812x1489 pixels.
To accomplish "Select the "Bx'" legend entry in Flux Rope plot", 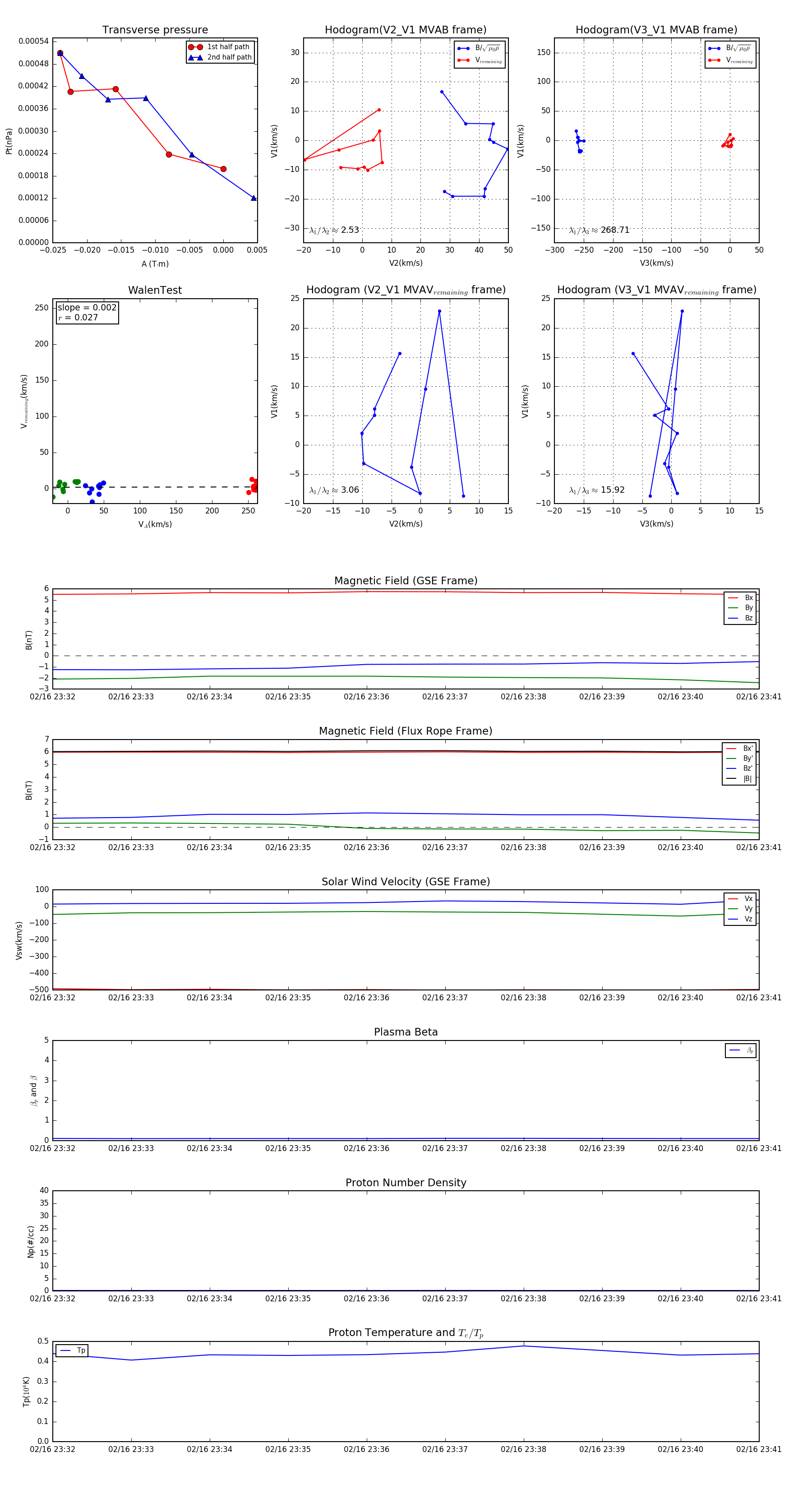I will tap(740, 749).
